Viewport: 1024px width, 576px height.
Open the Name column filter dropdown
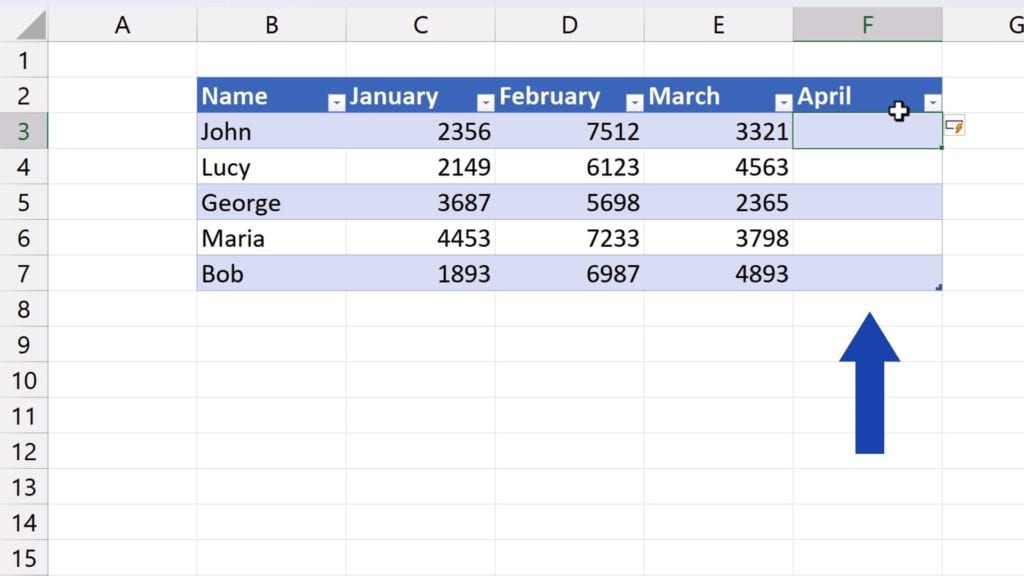[x=336, y=103]
